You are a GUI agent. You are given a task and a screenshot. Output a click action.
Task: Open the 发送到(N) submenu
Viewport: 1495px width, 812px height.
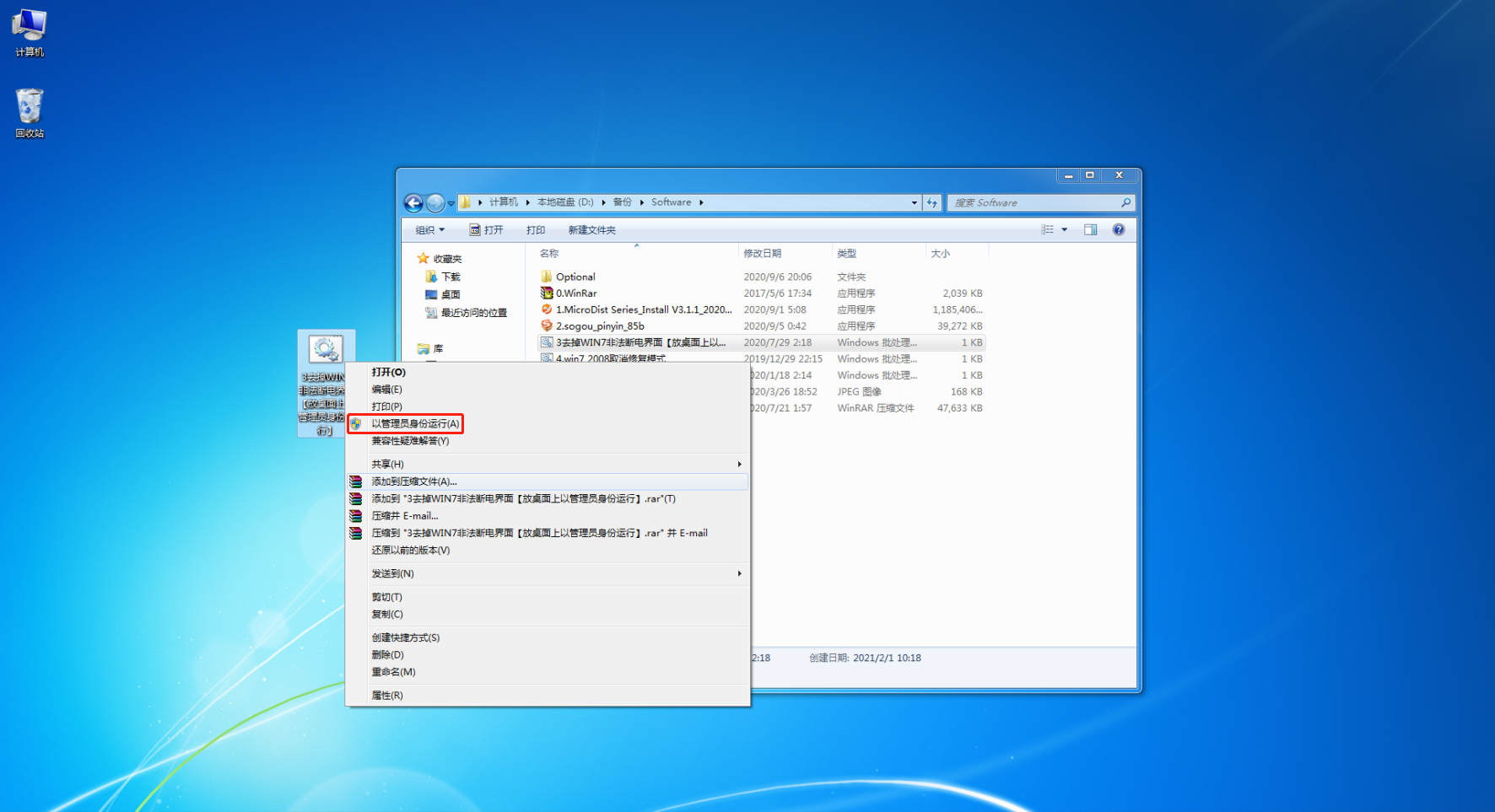click(393, 573)
